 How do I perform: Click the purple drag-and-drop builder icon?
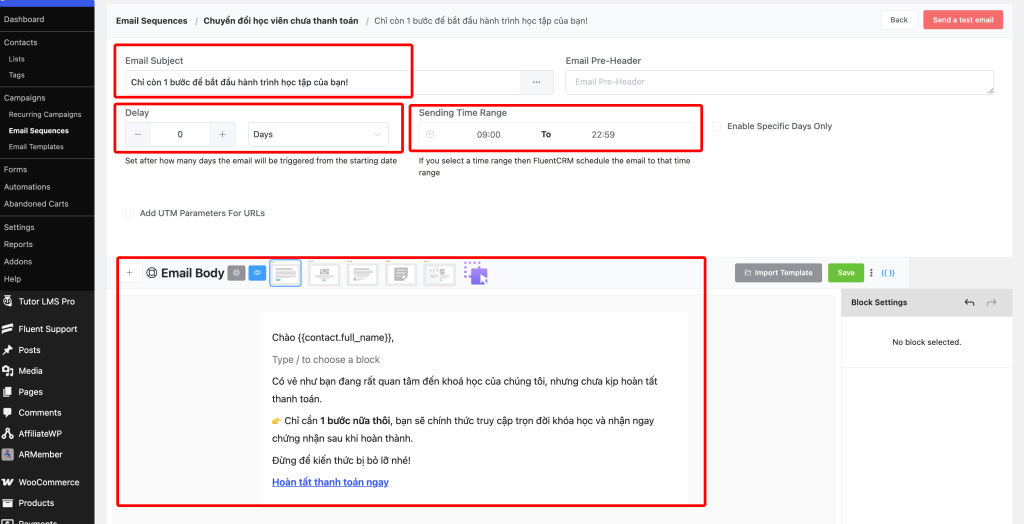click(476, 273)
